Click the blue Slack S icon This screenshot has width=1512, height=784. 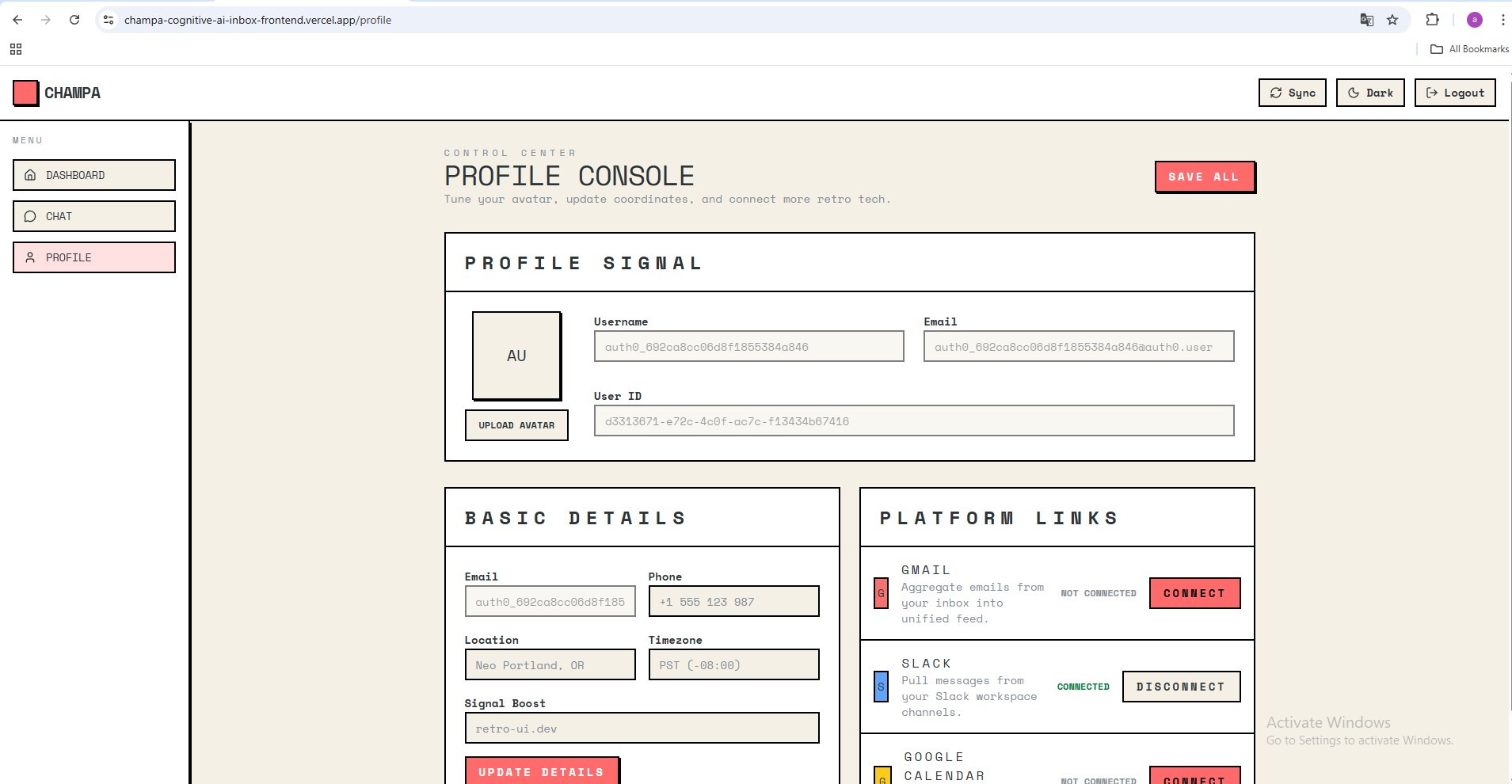coord(881,687)
